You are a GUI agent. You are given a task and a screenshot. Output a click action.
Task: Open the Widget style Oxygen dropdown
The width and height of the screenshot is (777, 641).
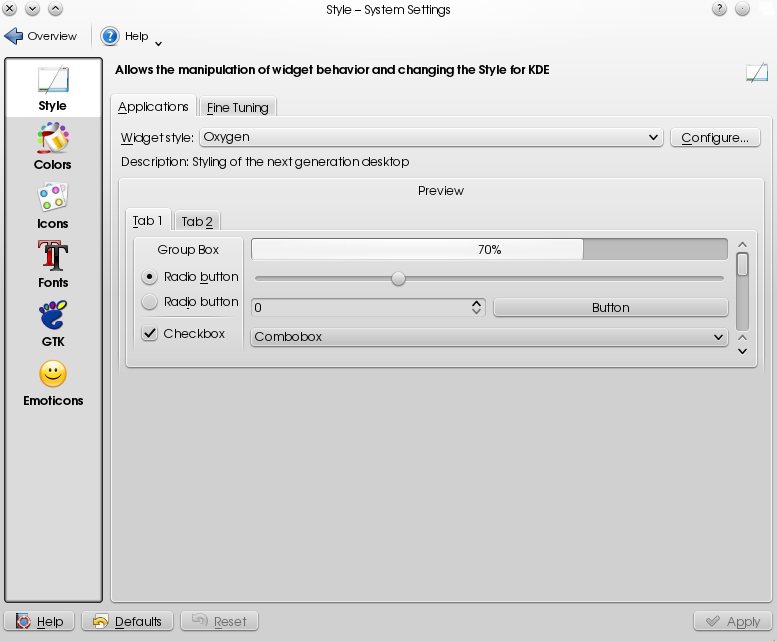(431, 137)
